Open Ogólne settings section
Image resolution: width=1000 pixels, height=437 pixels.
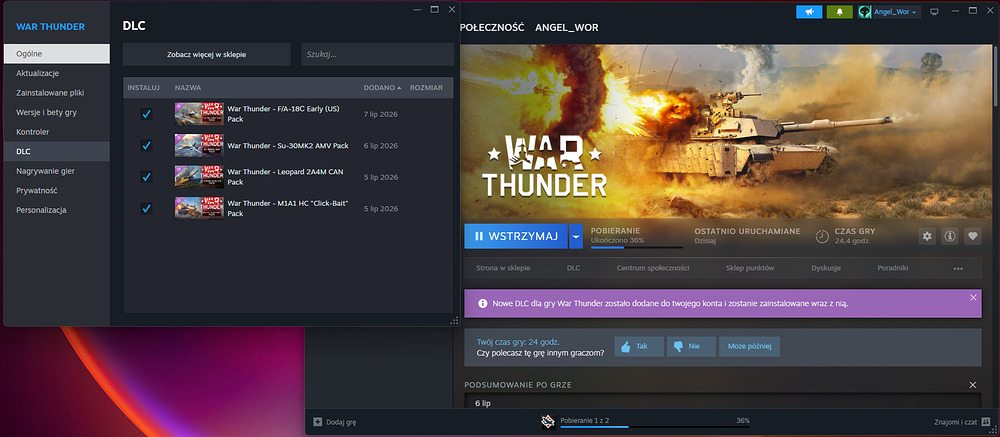[57, 54]
